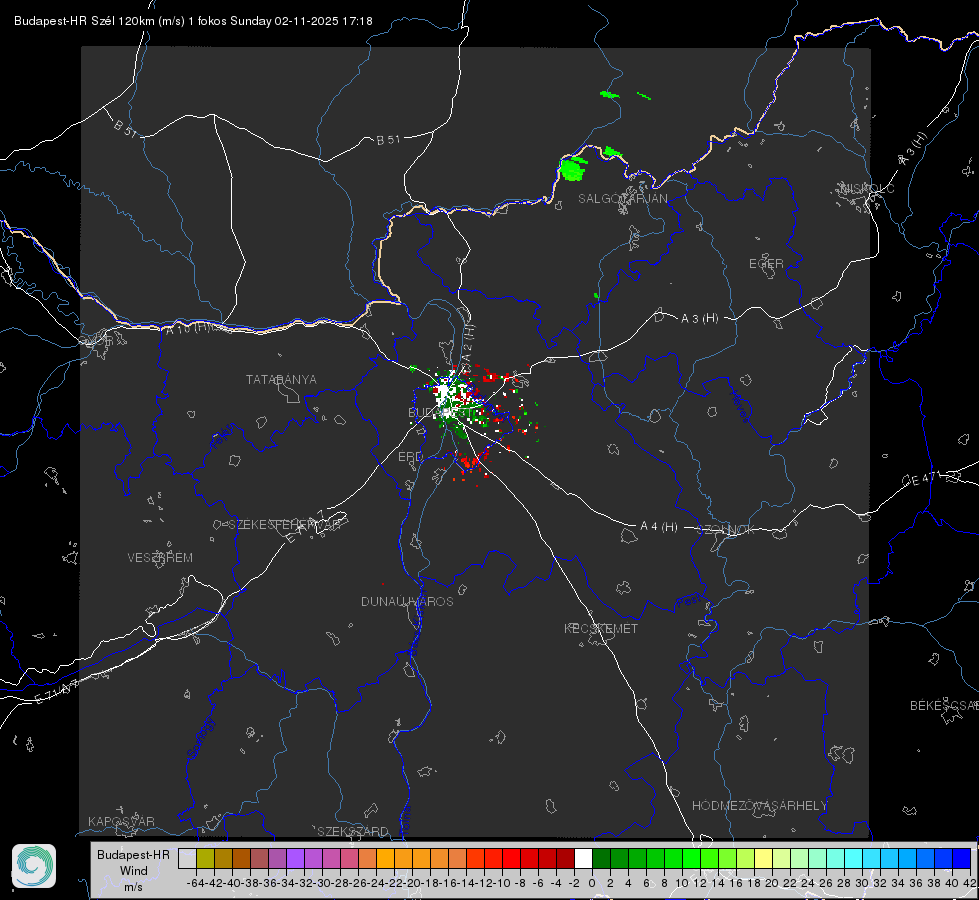
Task: Click the VESZPRÉM city label
Action: click(x=160, y=558)
